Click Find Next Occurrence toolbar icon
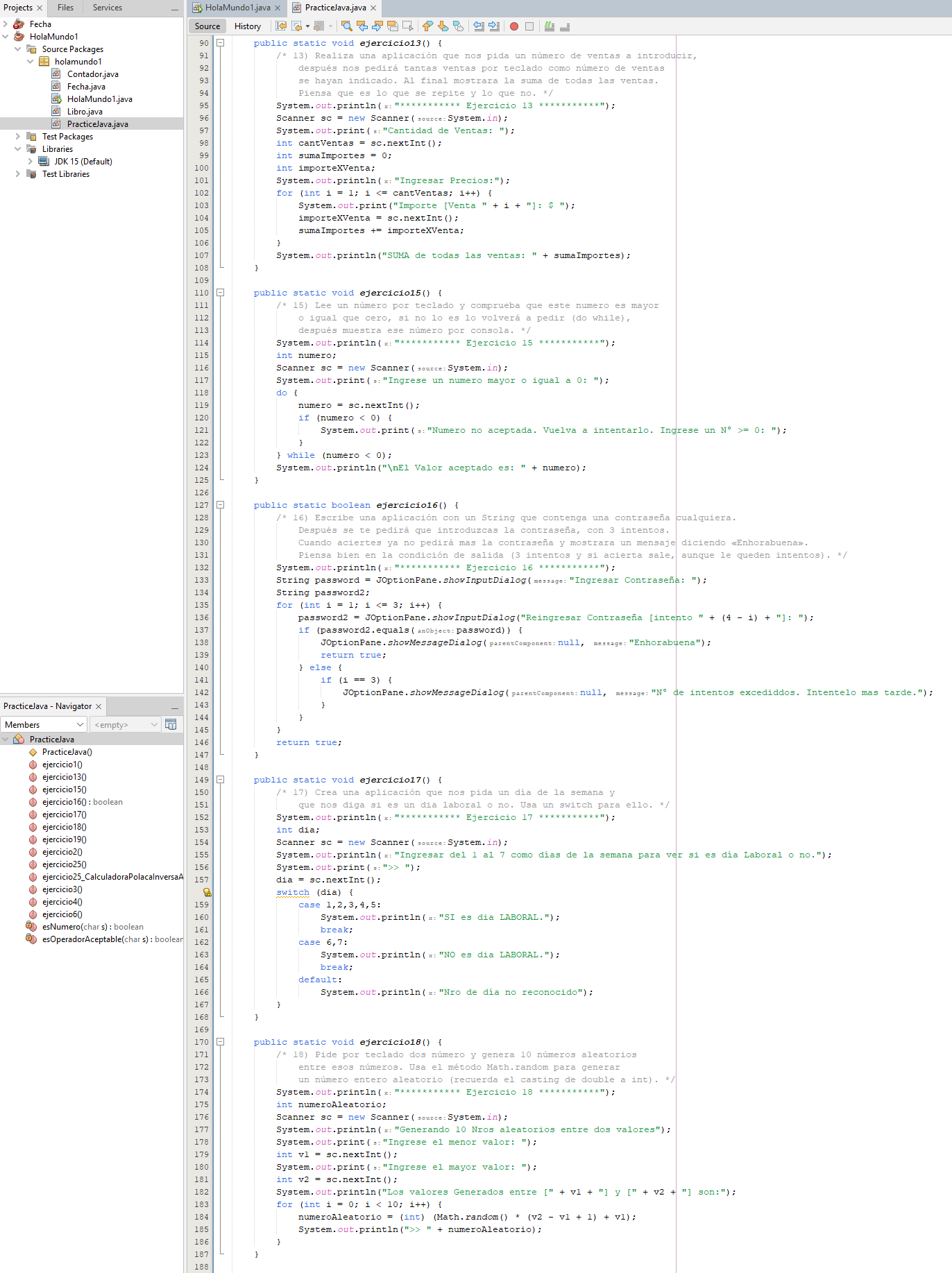This screenshot has width=952, height=1273. pos(377,26)
